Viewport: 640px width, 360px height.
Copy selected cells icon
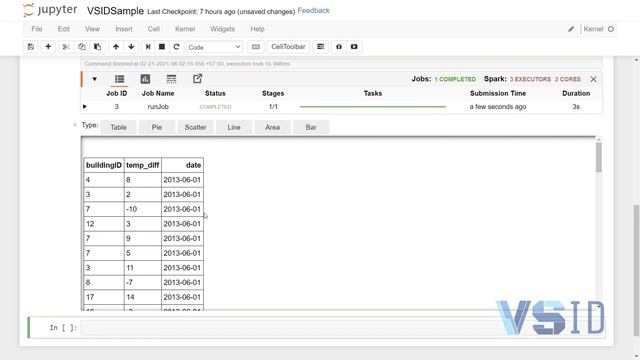tap(82, 47)
